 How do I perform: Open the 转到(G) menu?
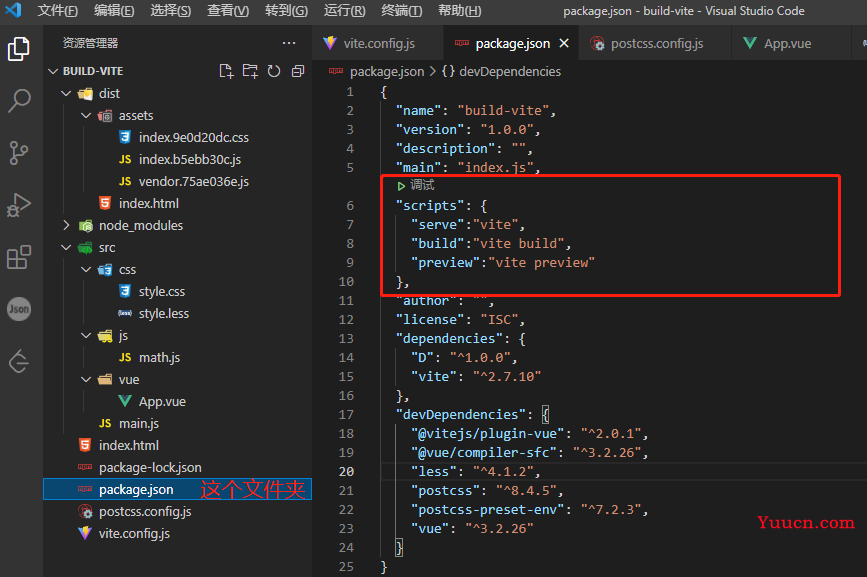click(286, 11)
